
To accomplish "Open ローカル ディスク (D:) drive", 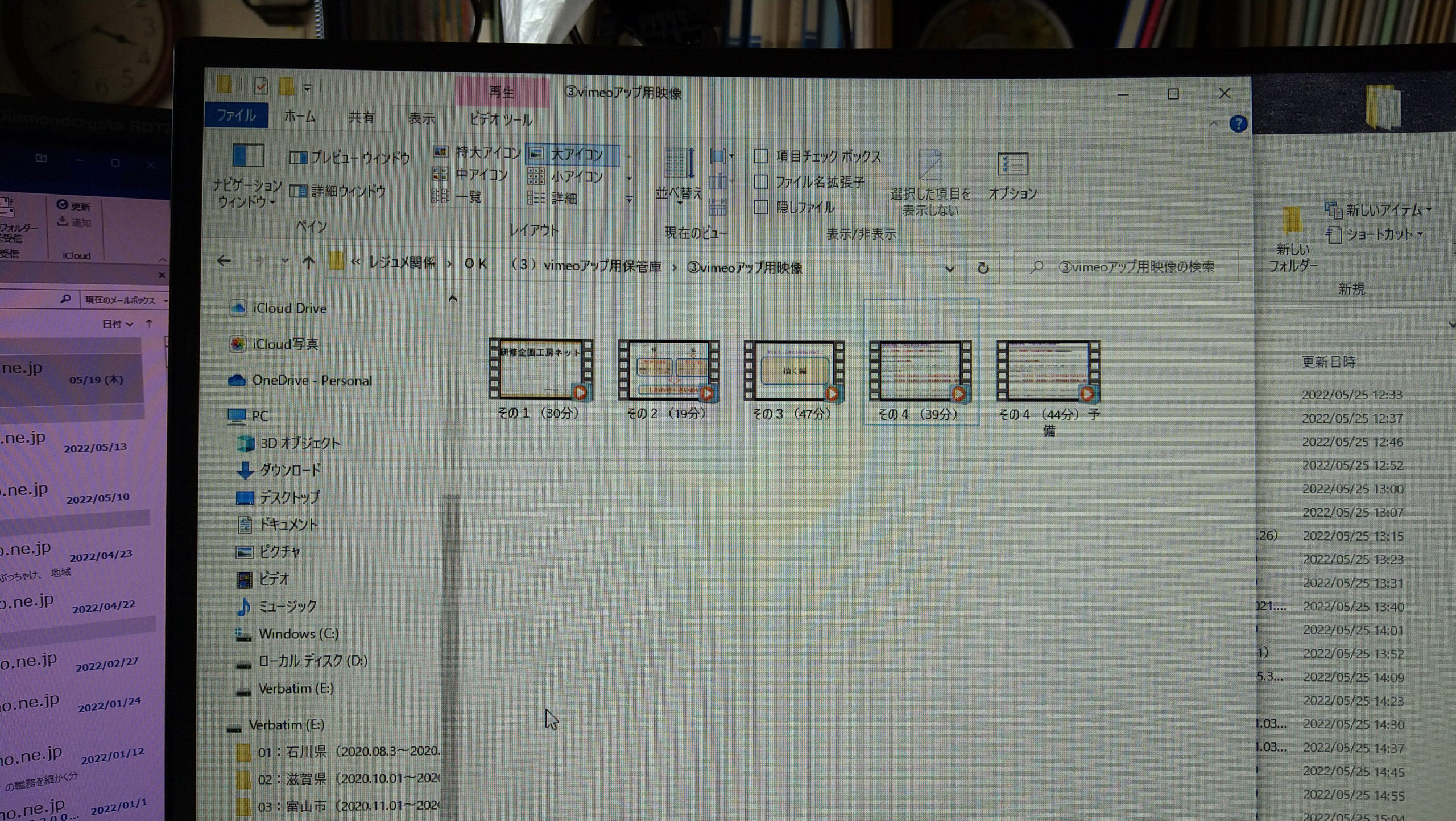I will 301,661.
